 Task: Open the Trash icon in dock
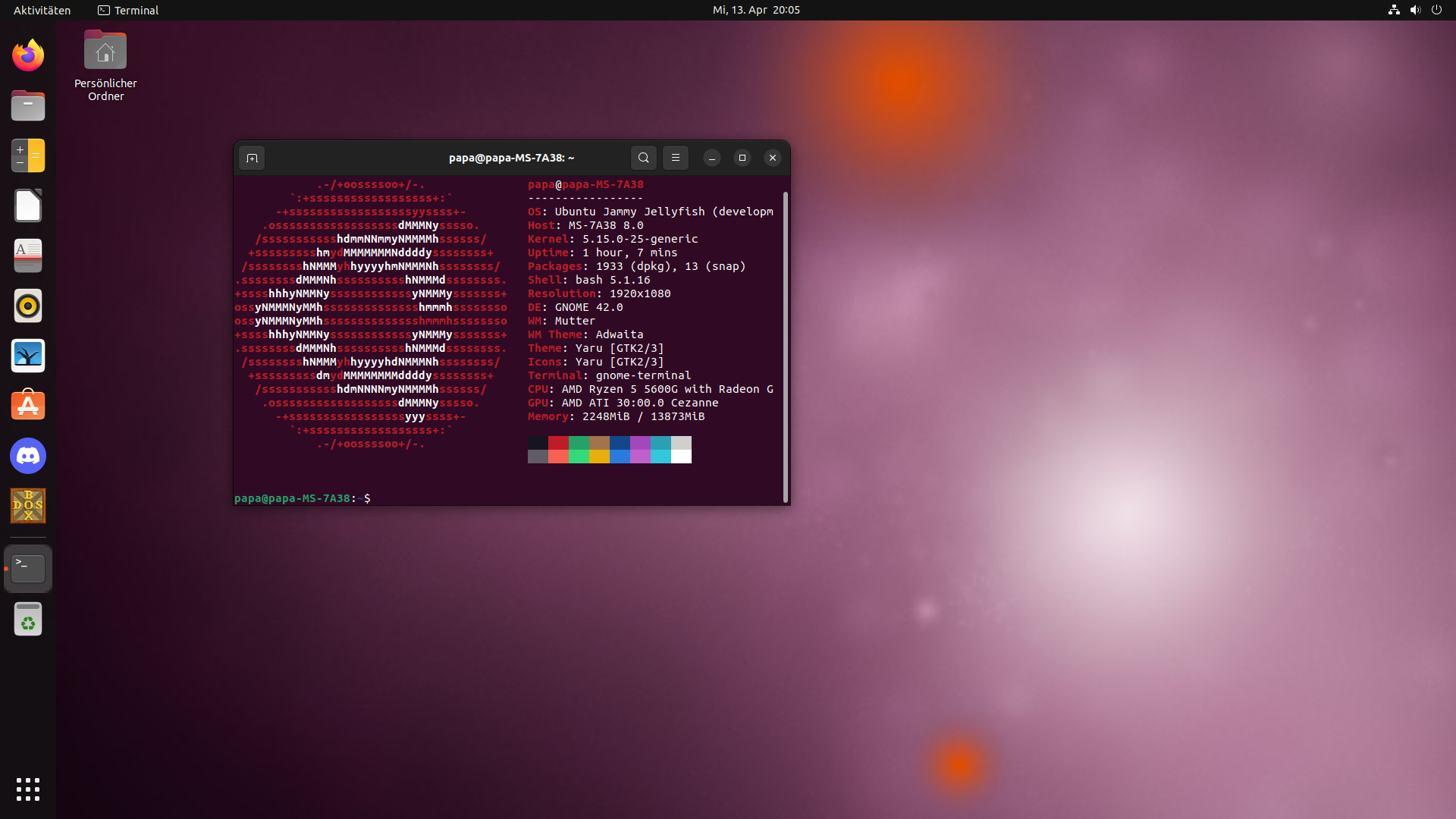coord(28,619)
